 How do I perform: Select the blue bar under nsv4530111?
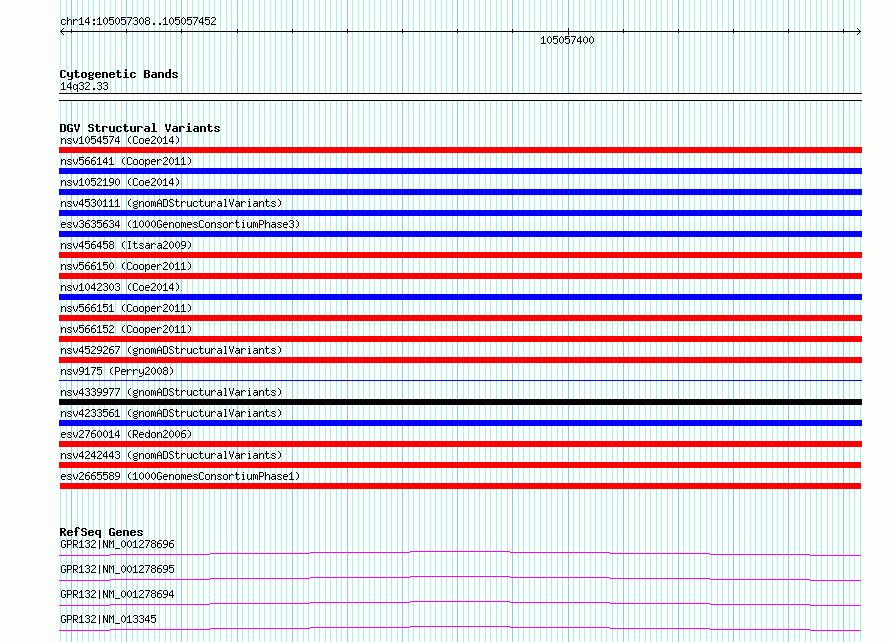click(460, 213)
